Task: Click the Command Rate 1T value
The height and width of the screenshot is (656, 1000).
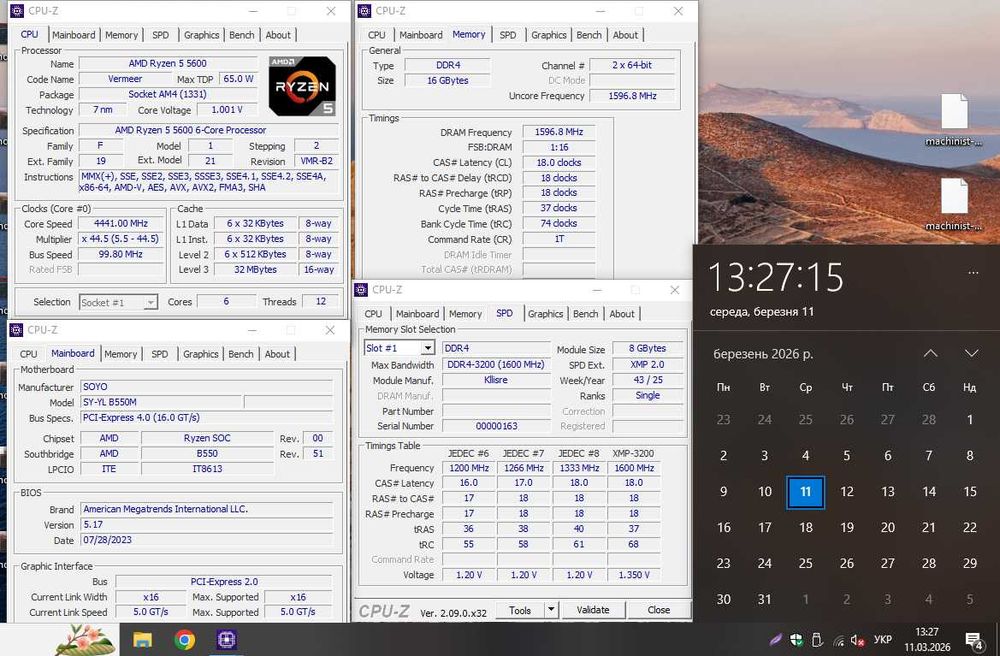Action: pos(559,239)
